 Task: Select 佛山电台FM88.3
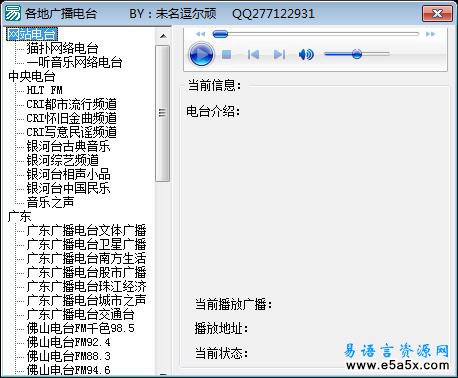click(68, 356)
